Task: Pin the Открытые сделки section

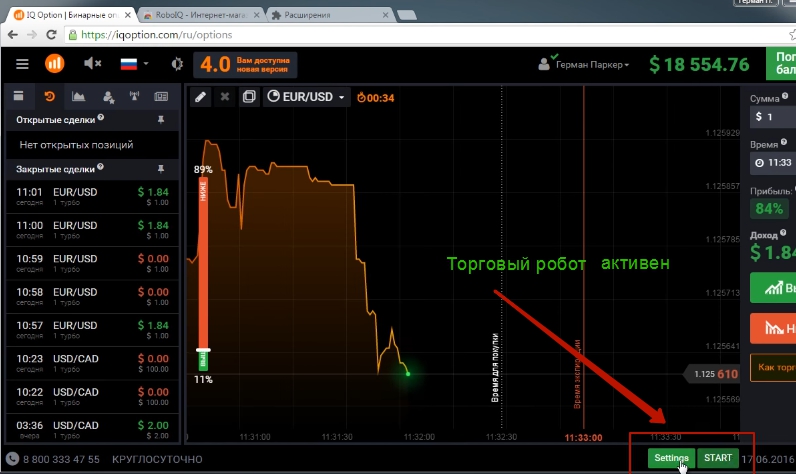Action: pos(161,120)
